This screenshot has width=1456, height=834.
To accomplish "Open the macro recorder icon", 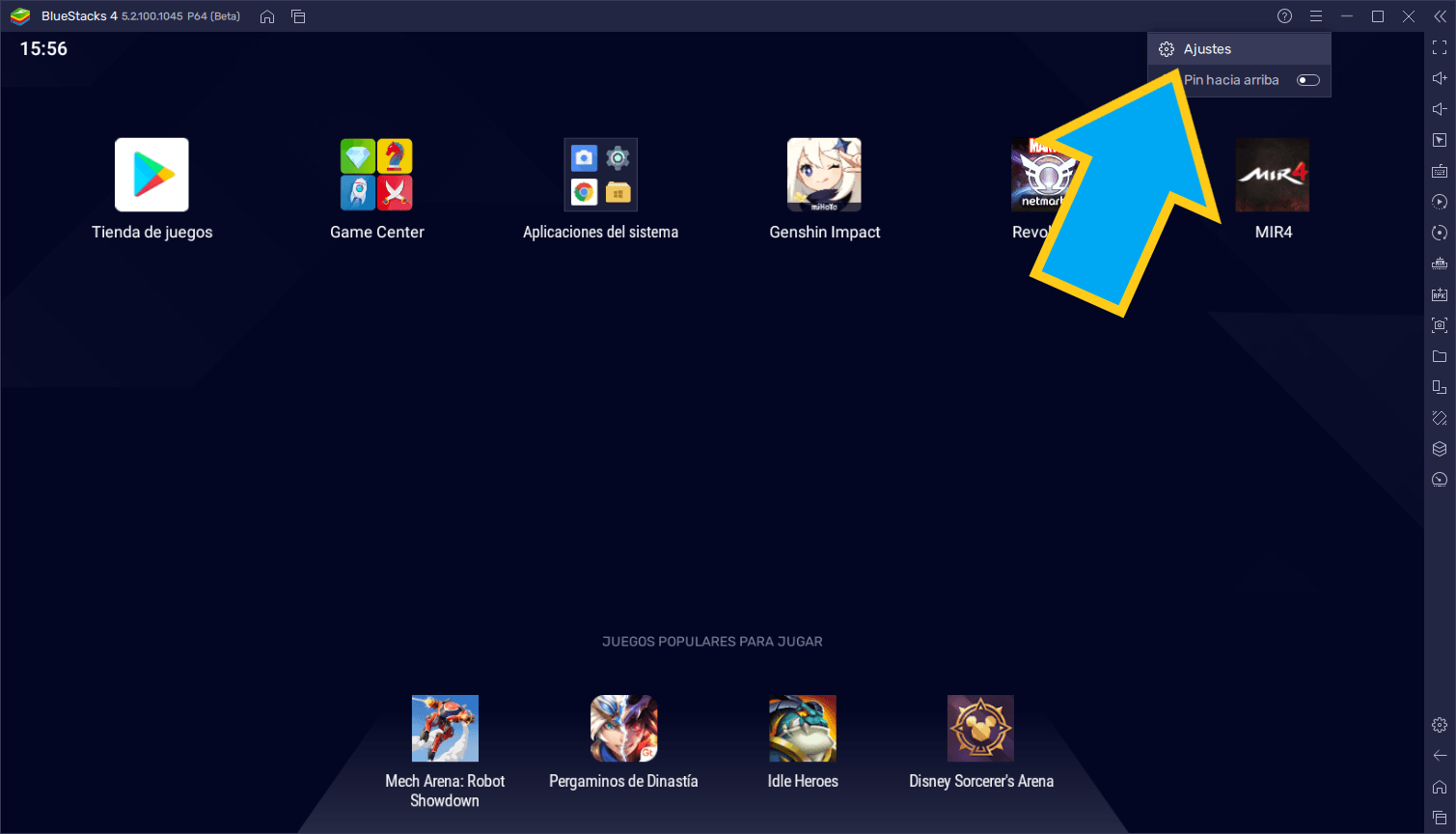I will click(x=1440, y=202).
